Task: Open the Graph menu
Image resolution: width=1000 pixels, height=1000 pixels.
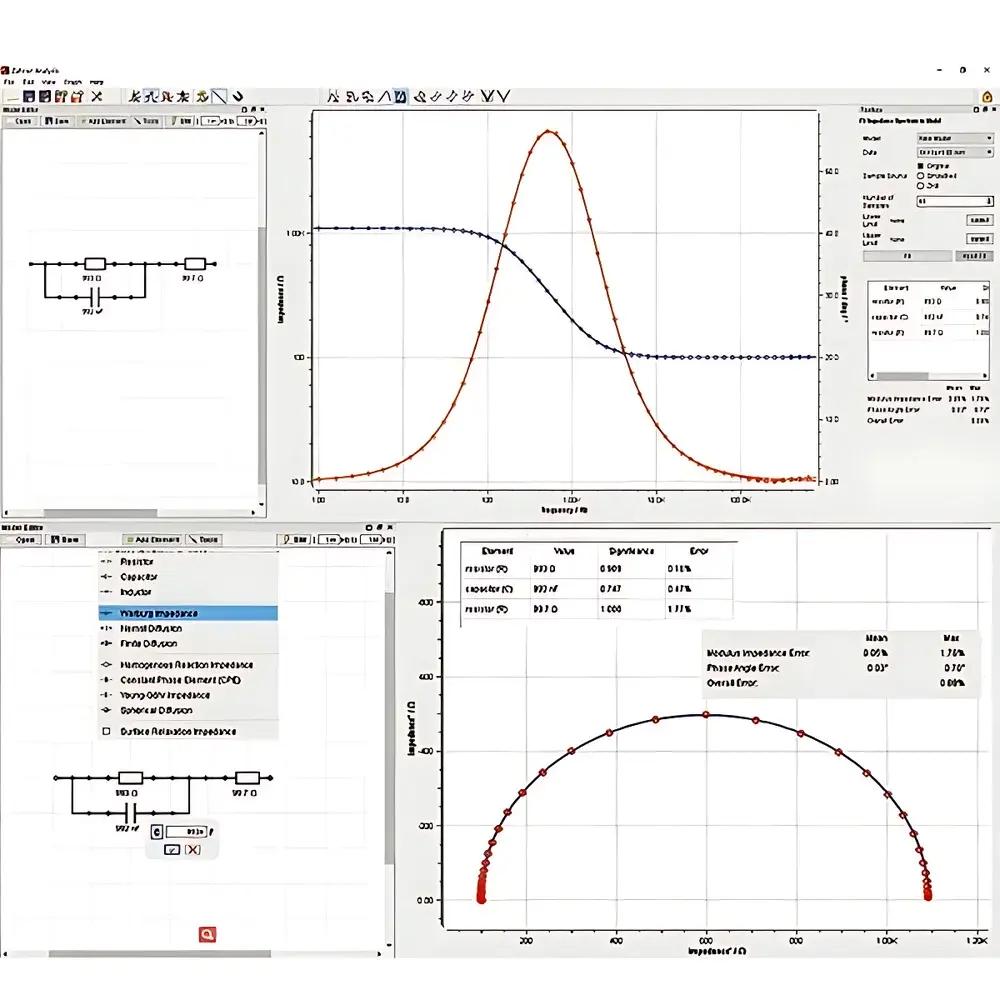Action: point(73,82)
